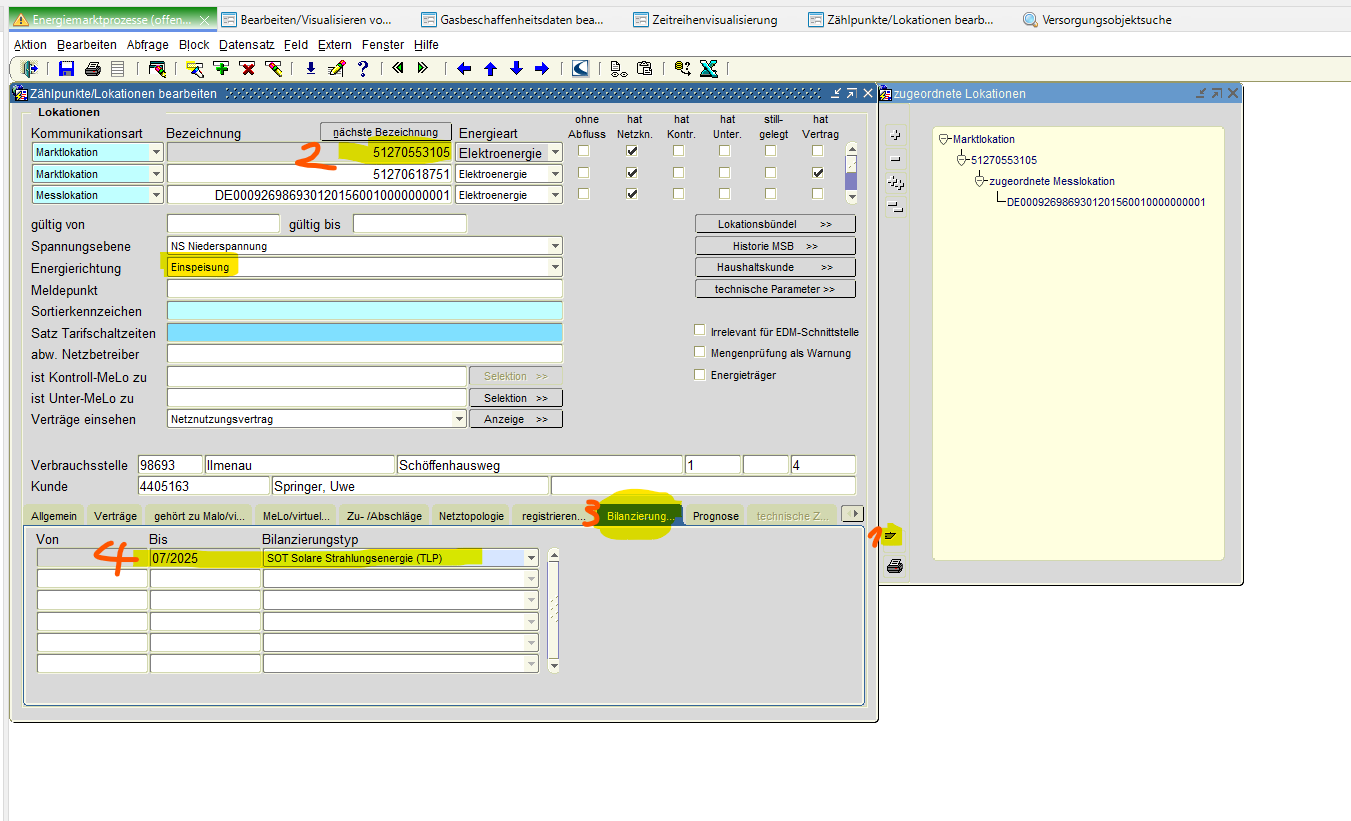Viewport: 1351px width, 821px height.
Task: Enable 'Irrelevant für EDM-Schnittstelle' checkbox
Action: [x=700, y=331]
